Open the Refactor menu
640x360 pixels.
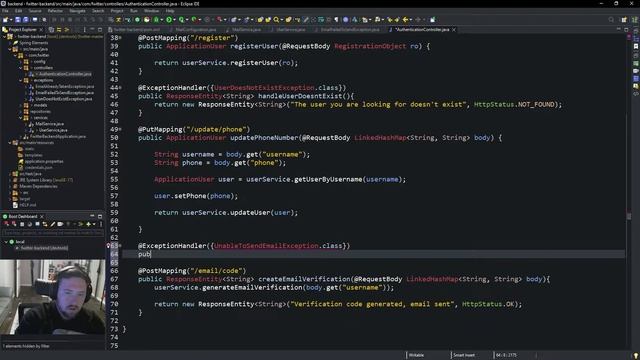[x=56, y=11]
